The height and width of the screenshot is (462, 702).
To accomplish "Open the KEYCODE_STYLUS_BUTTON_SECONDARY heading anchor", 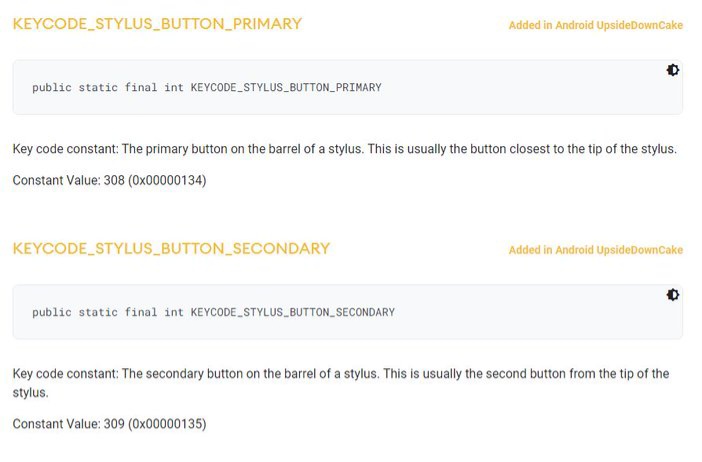I will click(171, 248).
